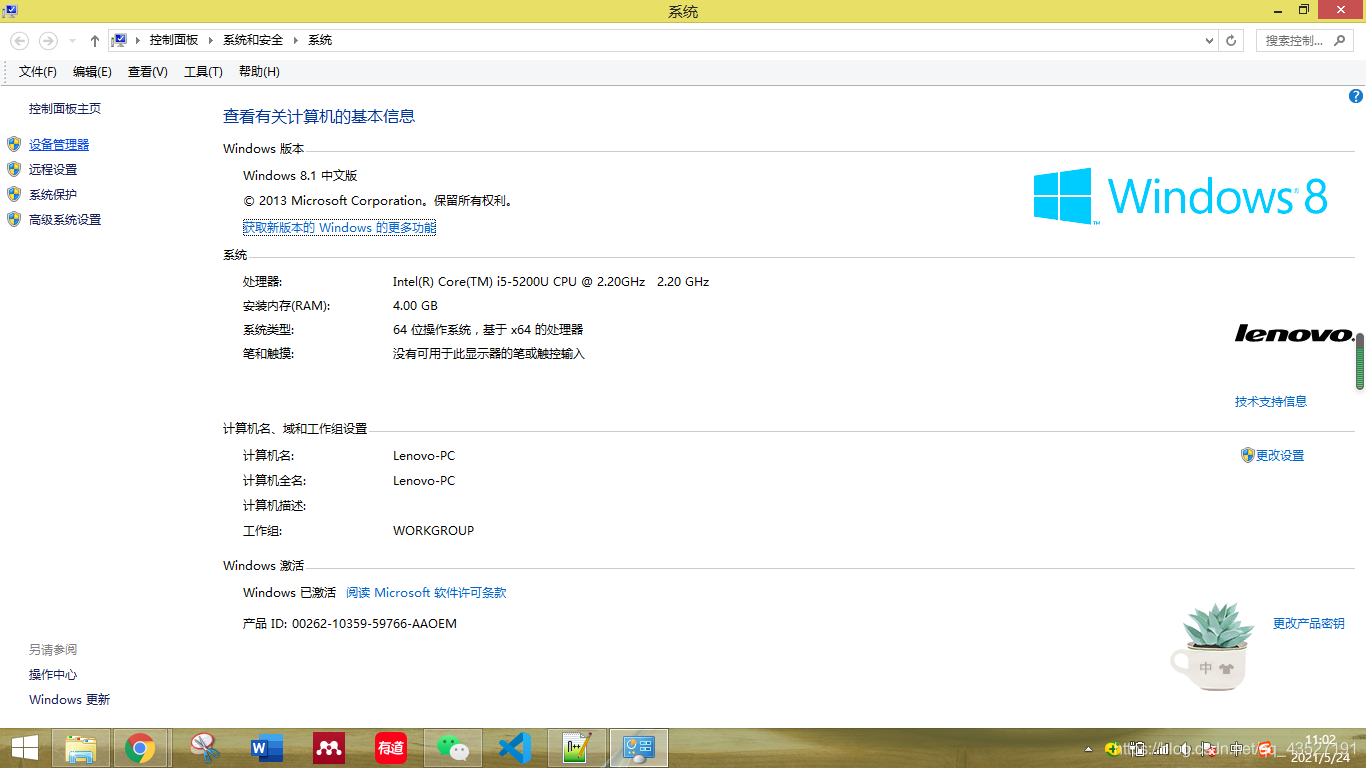The width and height of the screenshot is (1366, 768).
Task: Launch Google Chrome from the taskbar
Action: (x=140, y=748)
